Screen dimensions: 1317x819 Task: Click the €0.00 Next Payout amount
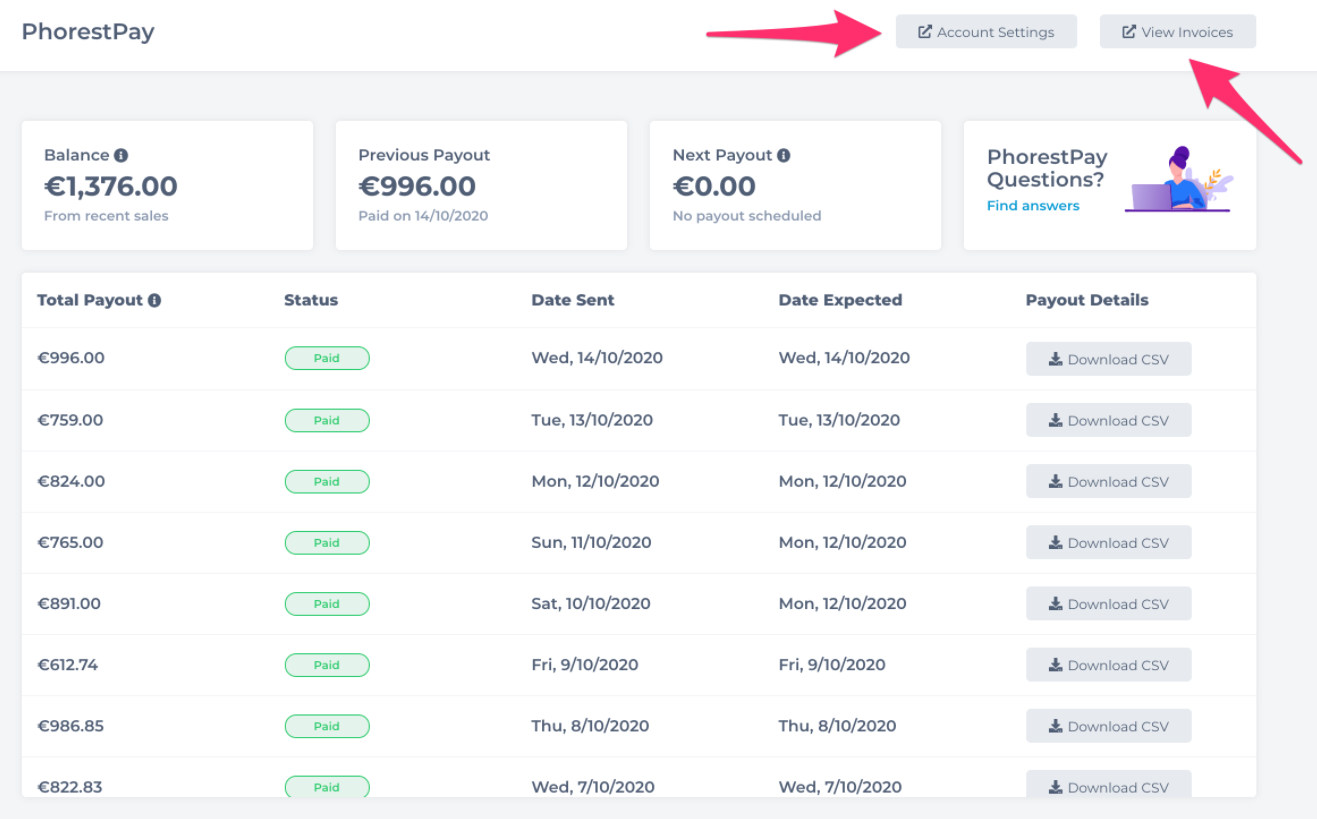(714, 186)
